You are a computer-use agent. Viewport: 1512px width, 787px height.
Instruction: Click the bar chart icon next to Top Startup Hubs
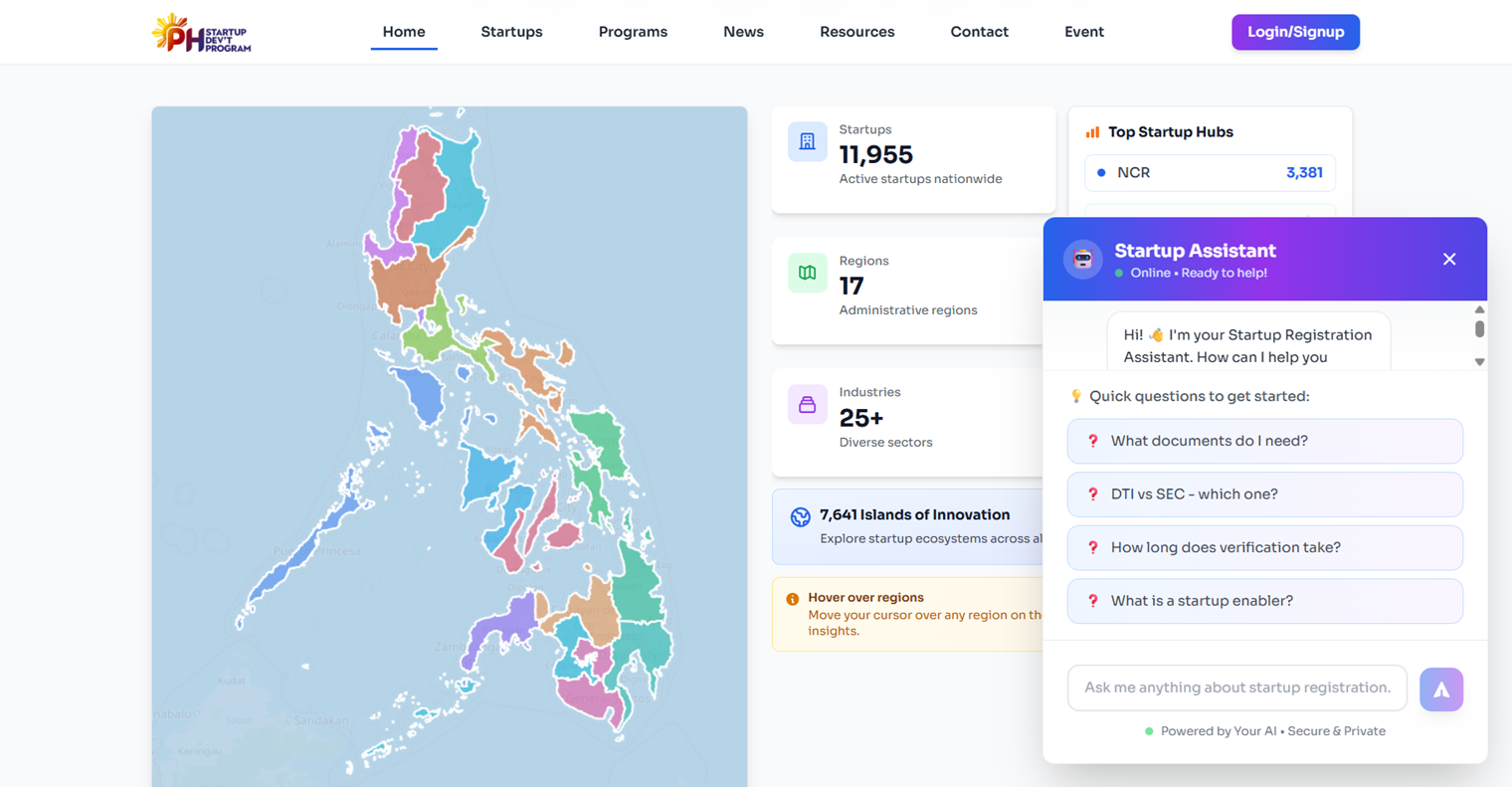[x=1091, y=131]
